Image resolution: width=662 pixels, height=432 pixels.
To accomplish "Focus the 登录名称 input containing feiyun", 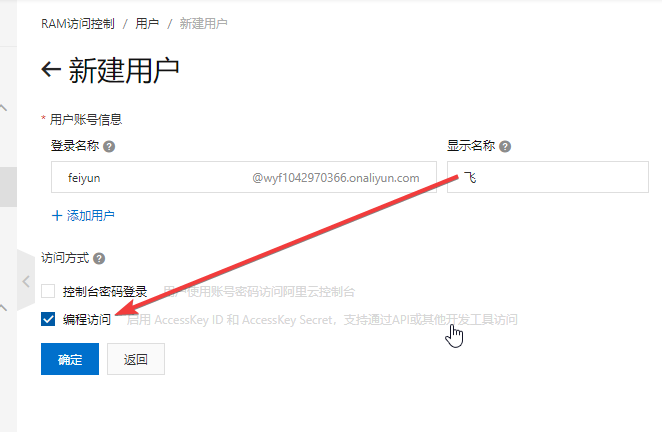I will pos(244,177).
